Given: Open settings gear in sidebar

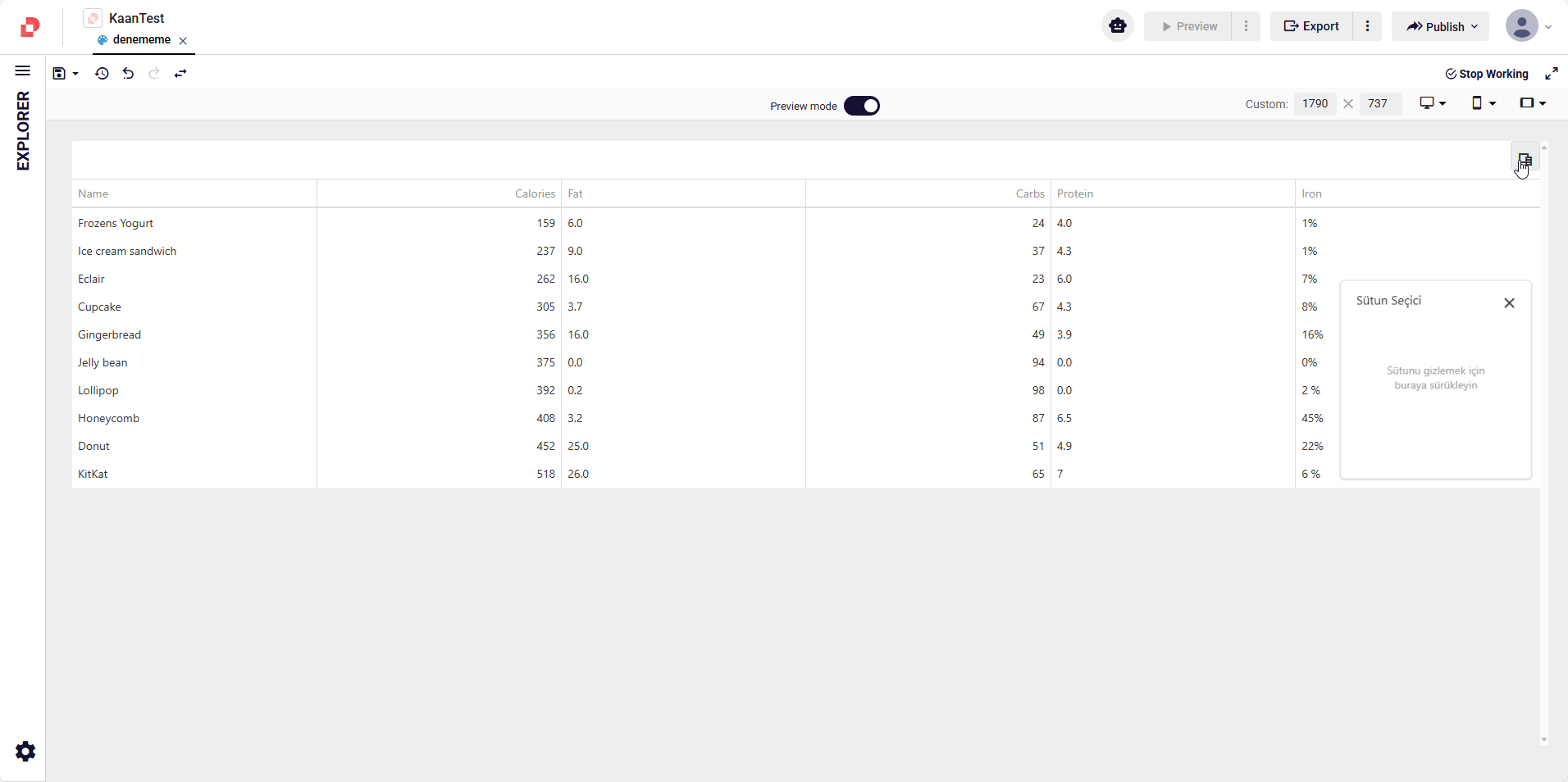Looking at the screenshot, I should pyautogui.click(x=25, y=751).
